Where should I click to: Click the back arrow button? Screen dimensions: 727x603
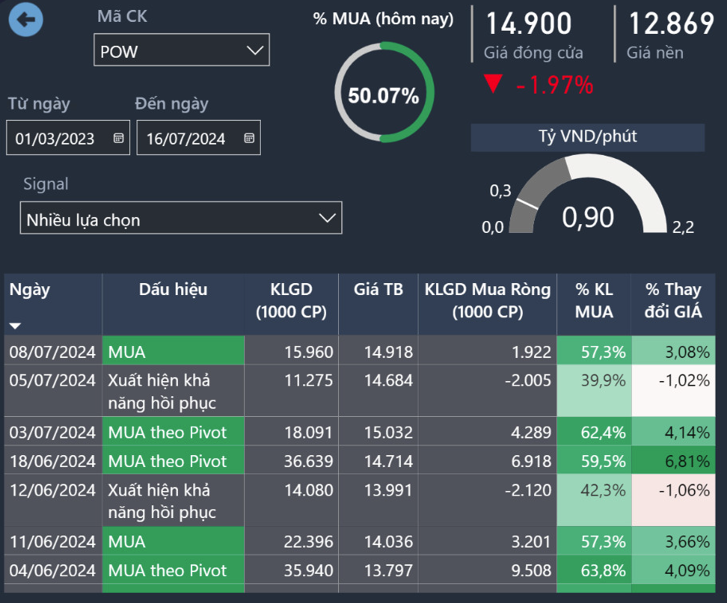pos(25,19)
